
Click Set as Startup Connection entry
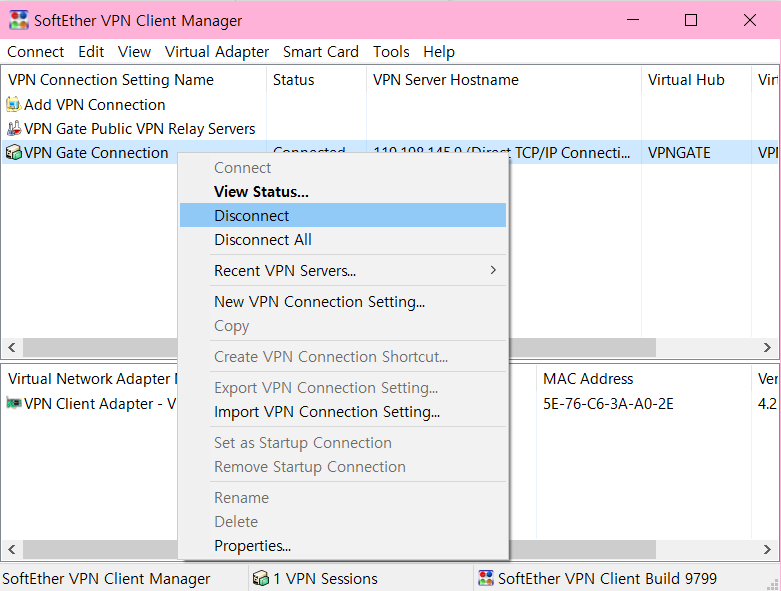(343, 443)
